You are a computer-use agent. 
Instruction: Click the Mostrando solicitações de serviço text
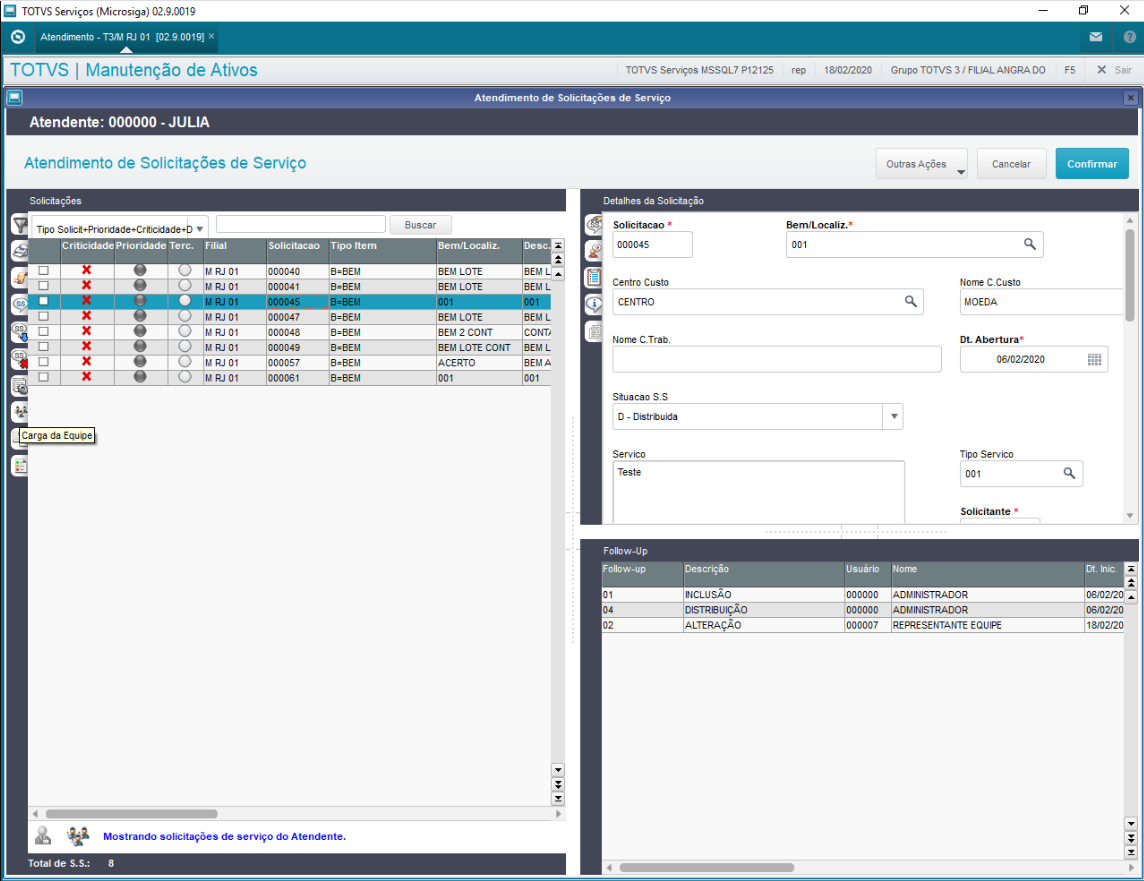[x=224, y=837]
